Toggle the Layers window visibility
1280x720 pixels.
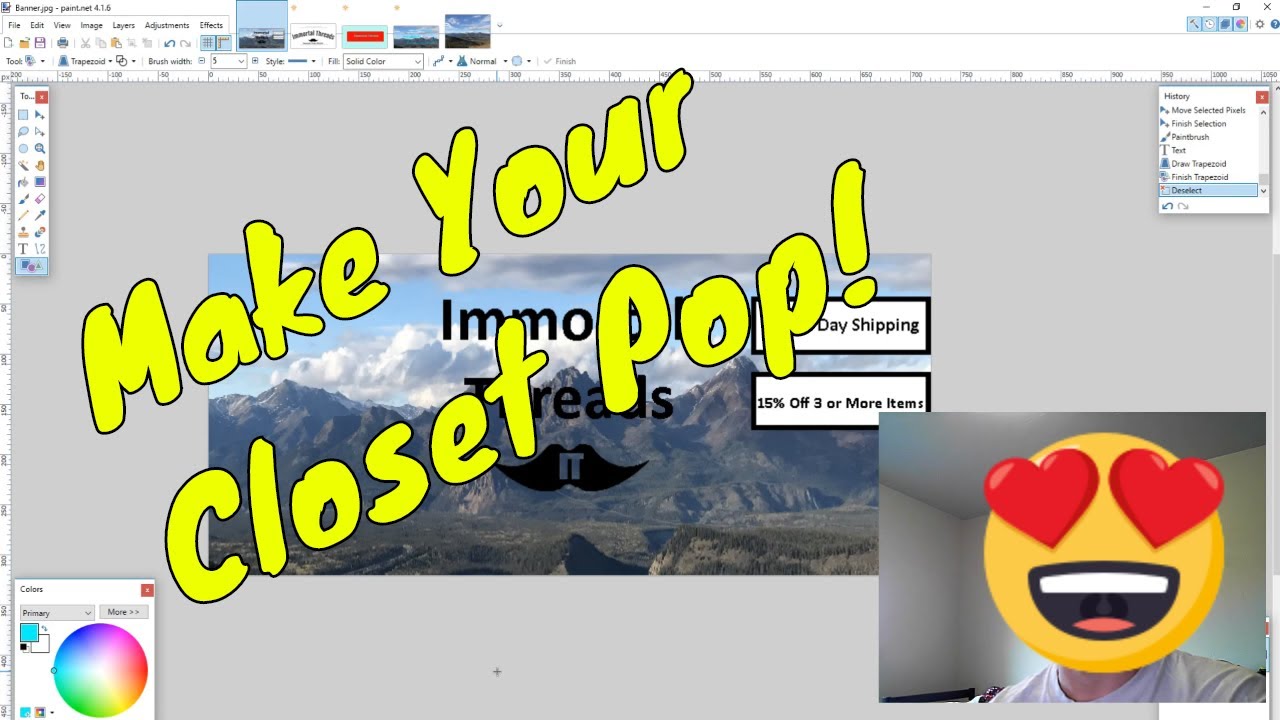coord(1225,24)
